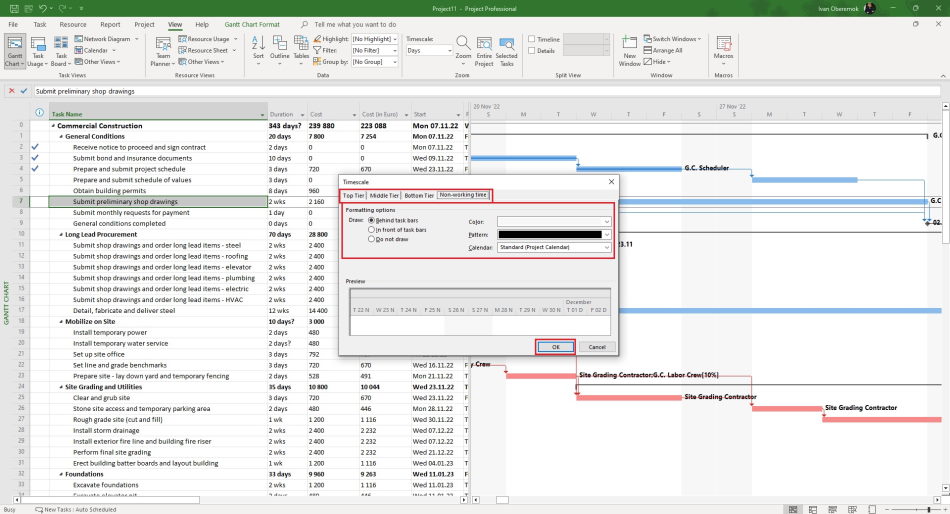Click the formula bar entry field
This screenshot has width=950, height=514.
(487, 91)
